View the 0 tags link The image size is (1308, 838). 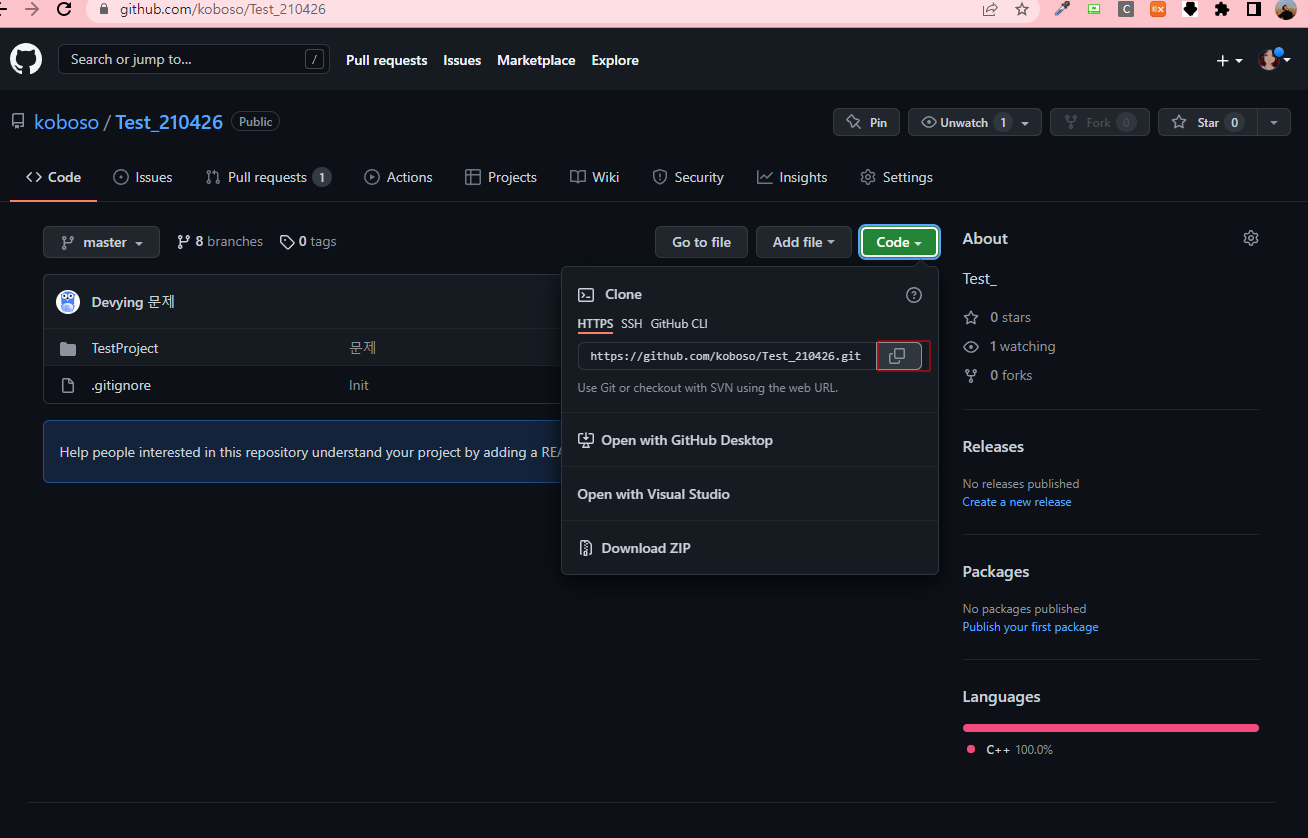[308, 242]
